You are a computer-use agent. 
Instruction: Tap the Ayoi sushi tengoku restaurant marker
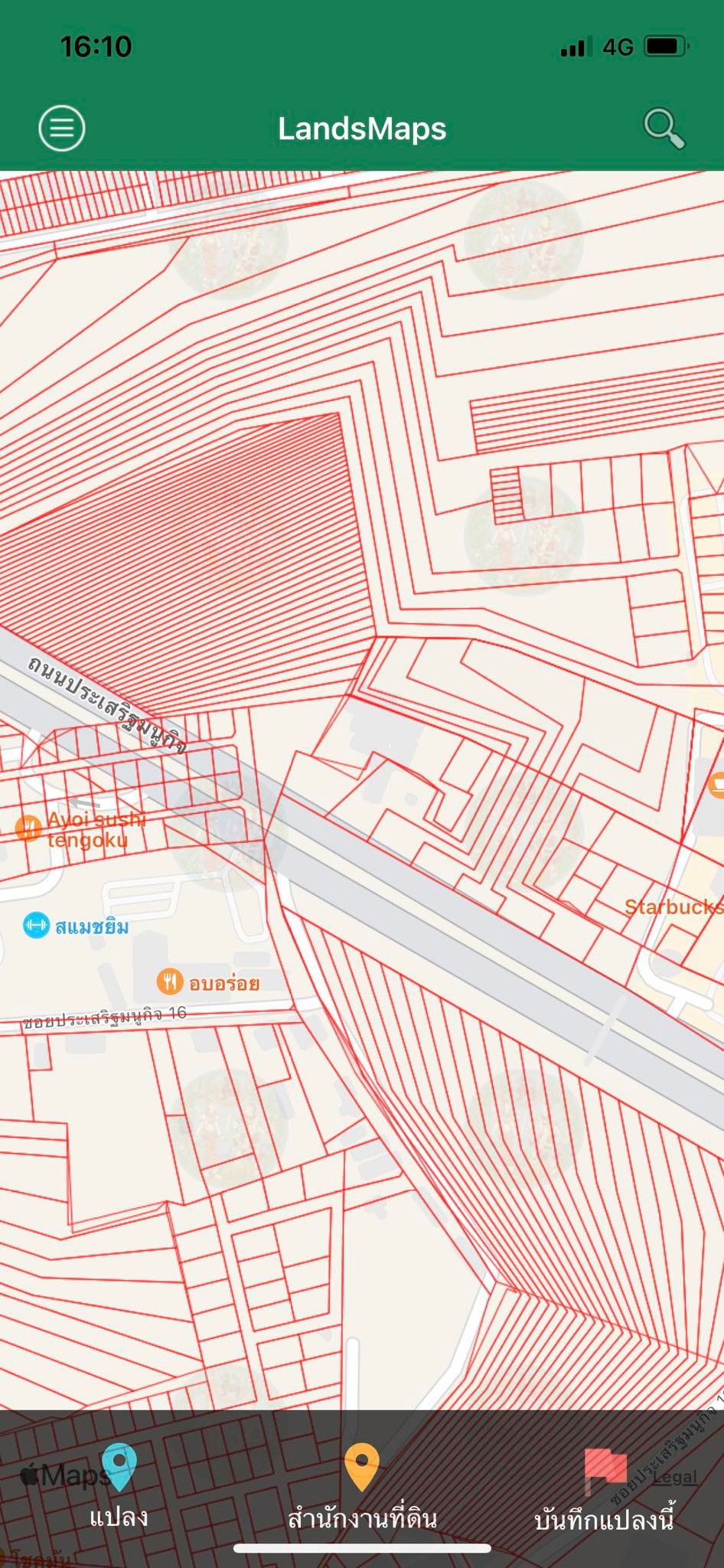tap(28, 828)
